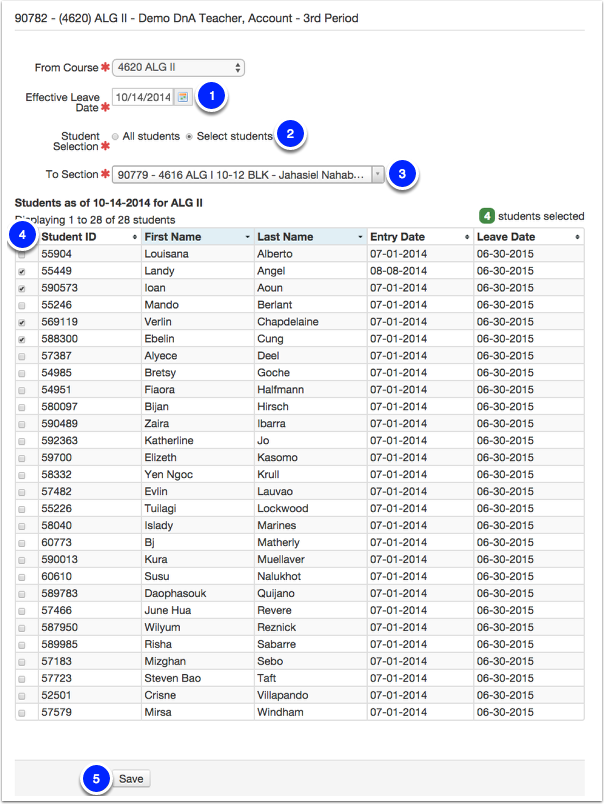Check the box for Steven Bao Taft
This screenshot has height=804, width=604.
[x=22, y=679]
